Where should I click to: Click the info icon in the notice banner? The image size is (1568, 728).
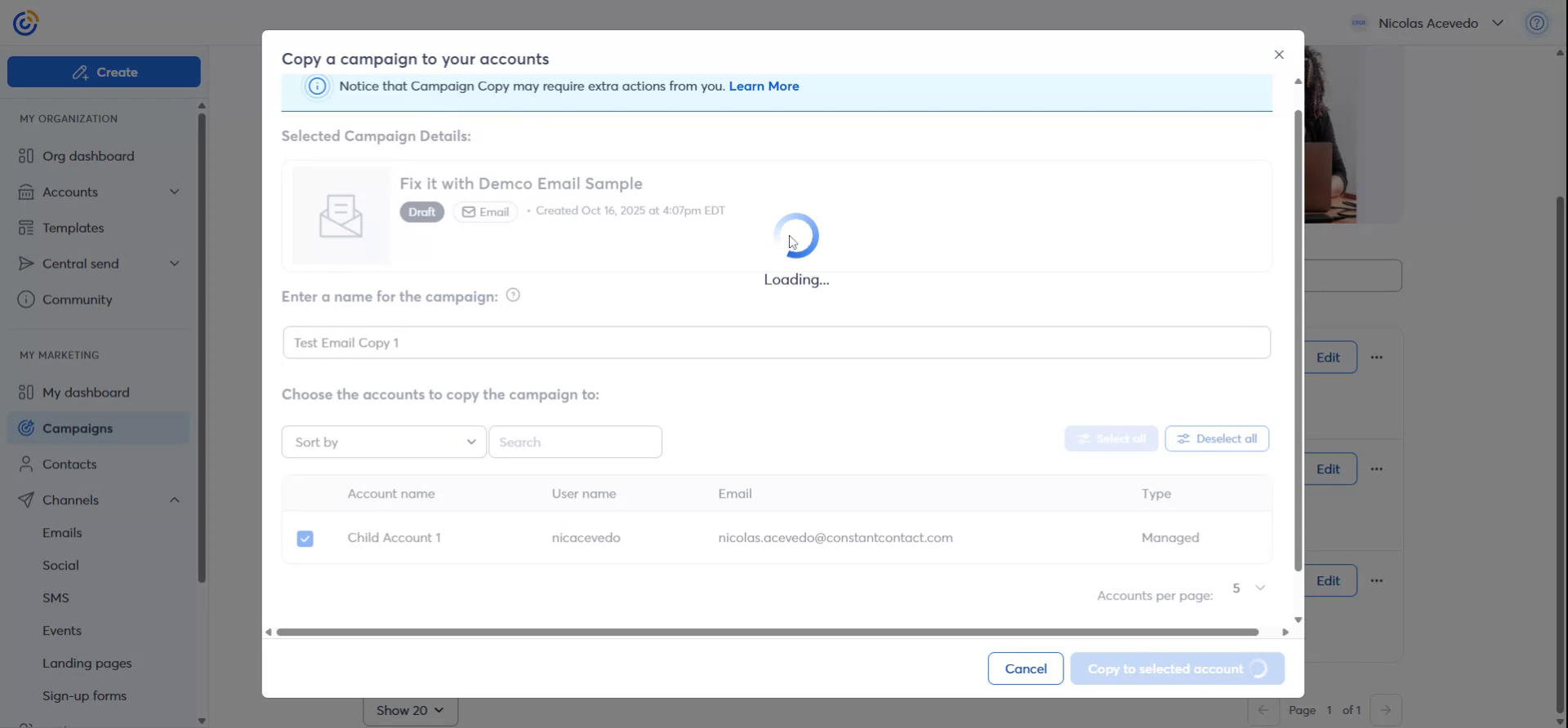point(317,86)
